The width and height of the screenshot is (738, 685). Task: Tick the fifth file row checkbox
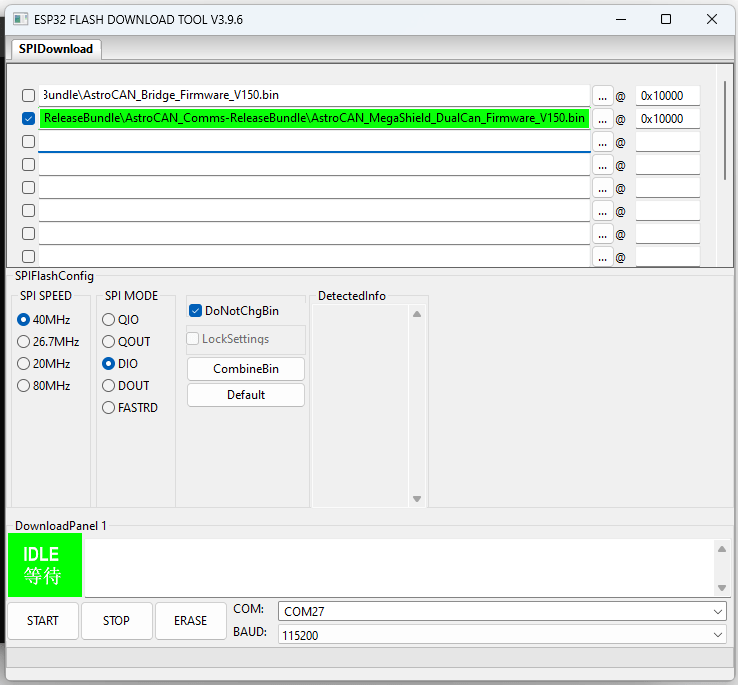click(28, 187)
